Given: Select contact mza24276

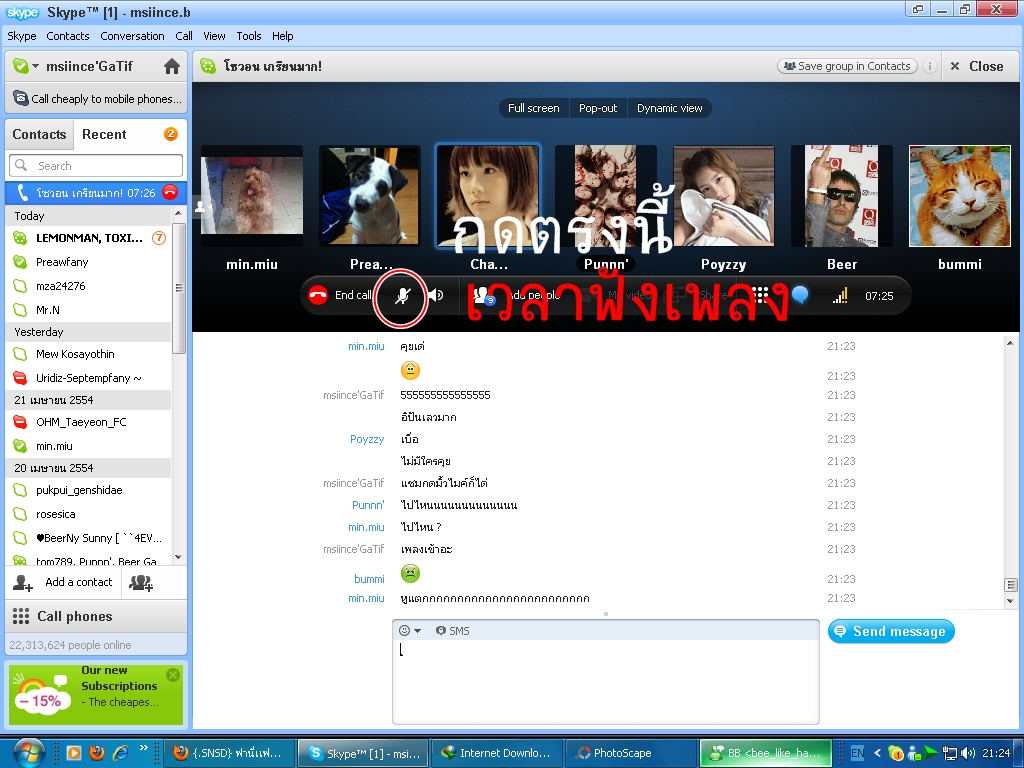Looking at the screenshot, I should point(89,286).
